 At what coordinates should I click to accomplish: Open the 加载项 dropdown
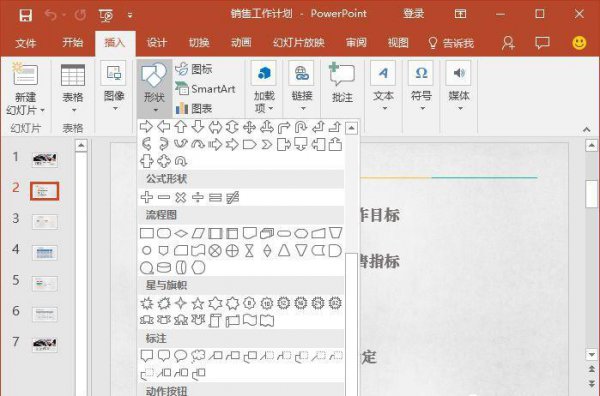[x=264, y=88]
